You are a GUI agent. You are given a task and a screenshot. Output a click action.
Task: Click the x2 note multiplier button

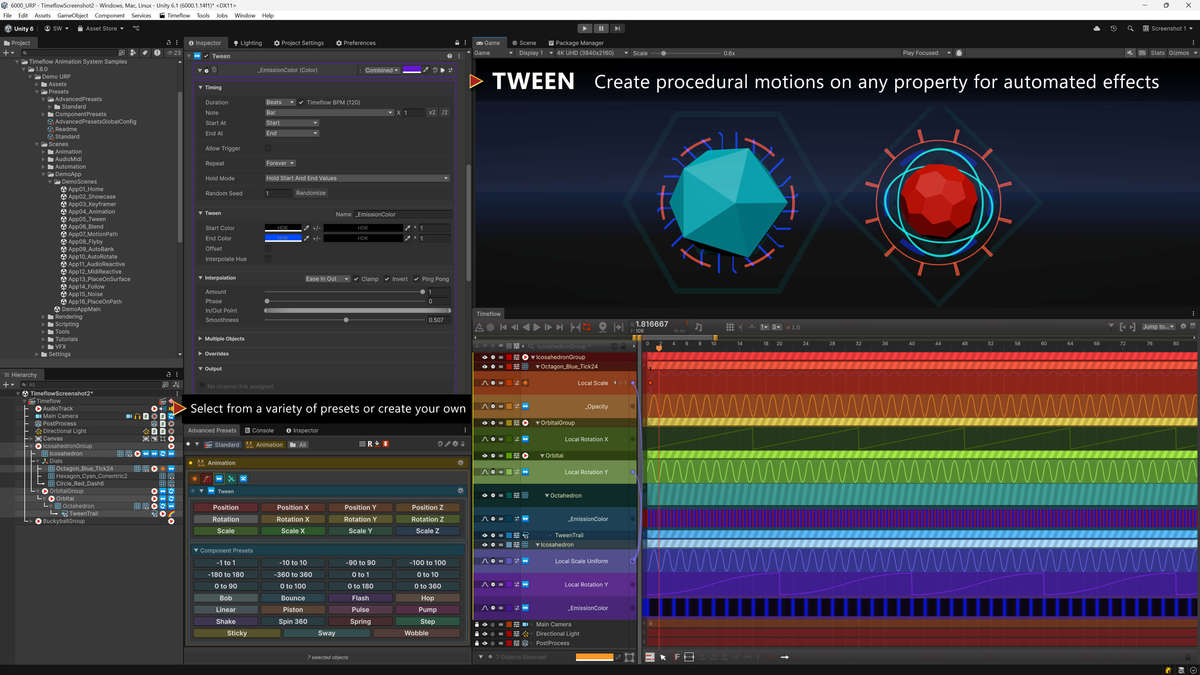tap(432, 113)
